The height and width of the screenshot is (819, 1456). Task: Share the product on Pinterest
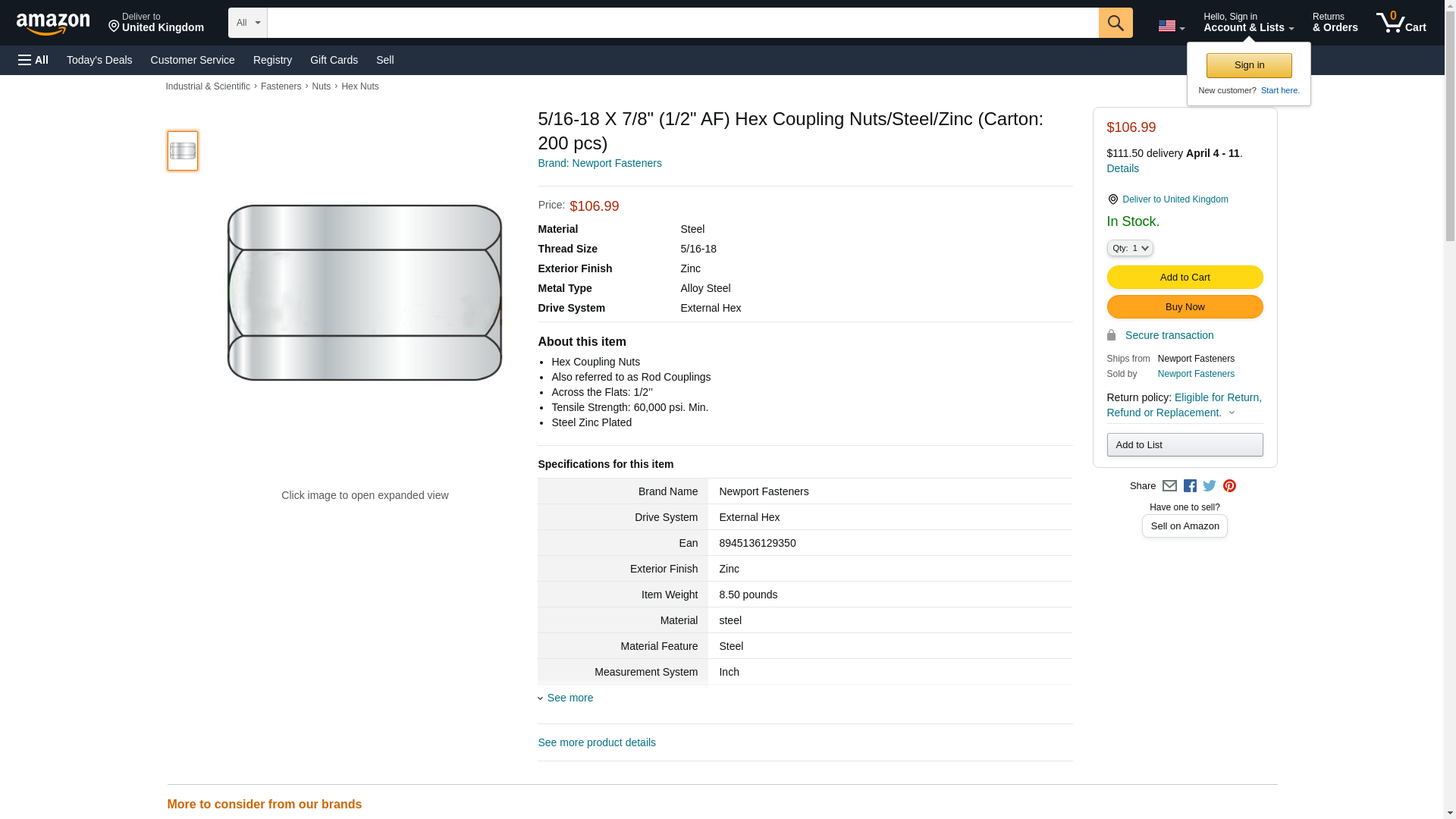[x=1229, y=486]
